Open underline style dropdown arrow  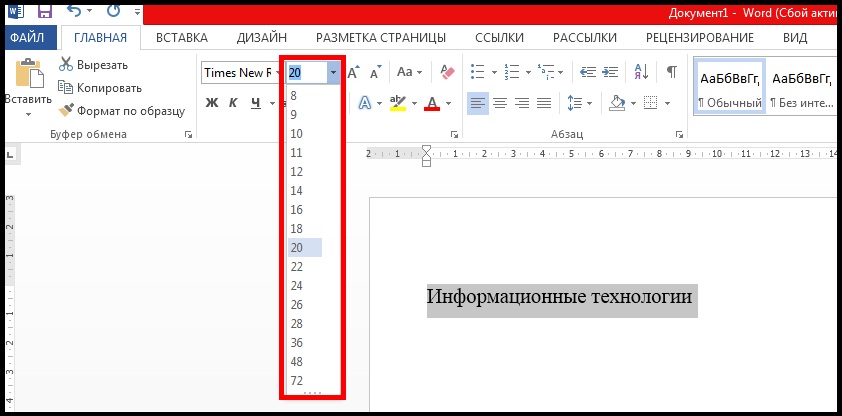coord(272,104)
